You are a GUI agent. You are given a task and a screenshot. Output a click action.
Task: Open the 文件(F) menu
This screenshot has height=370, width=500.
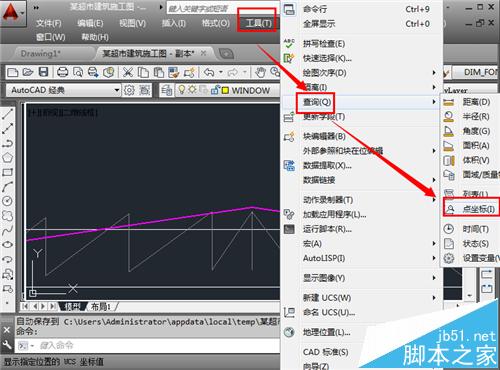(49, 23)
